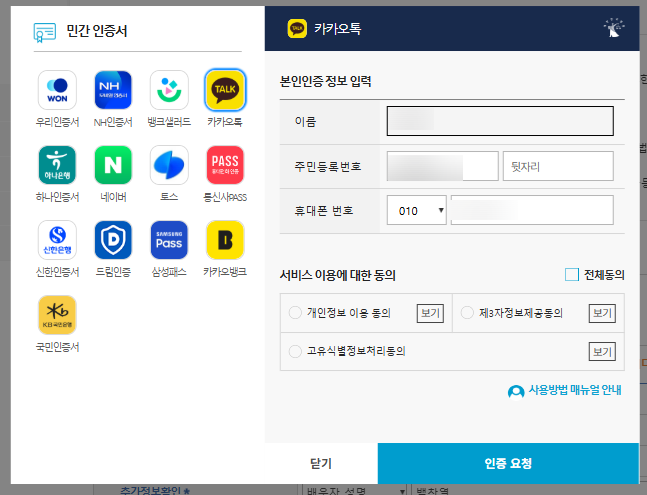
Task: Click the sparkle hand icon in header
Action: click(x=614, y=28)
